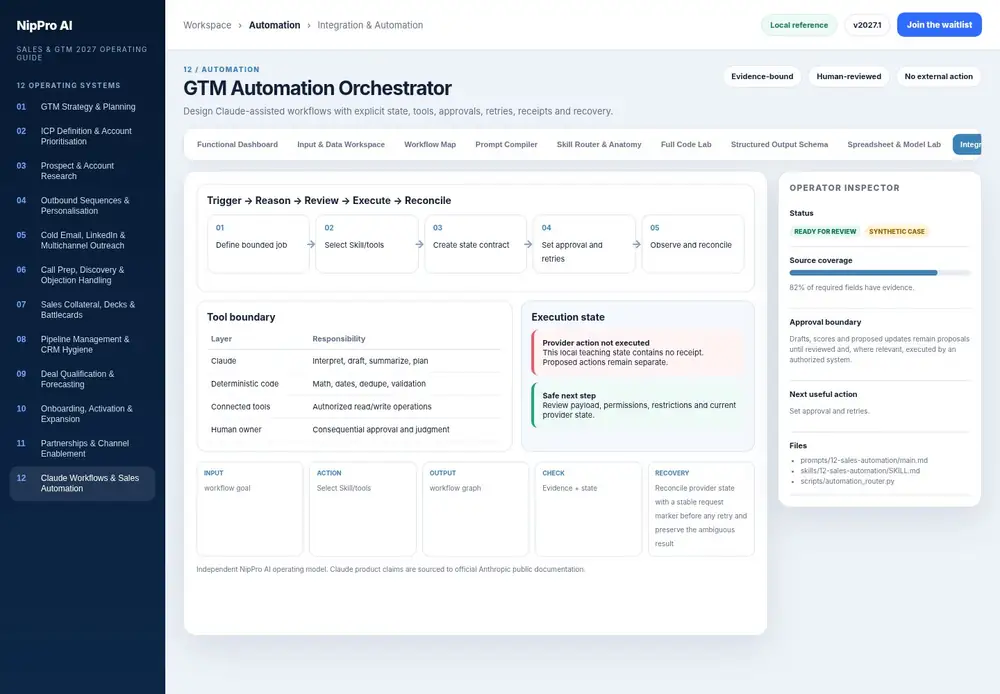The width and height of the screenshot is (1000, 694).
Task: Click the READY FOR REVIEW status badge
Action: (825, 232)
